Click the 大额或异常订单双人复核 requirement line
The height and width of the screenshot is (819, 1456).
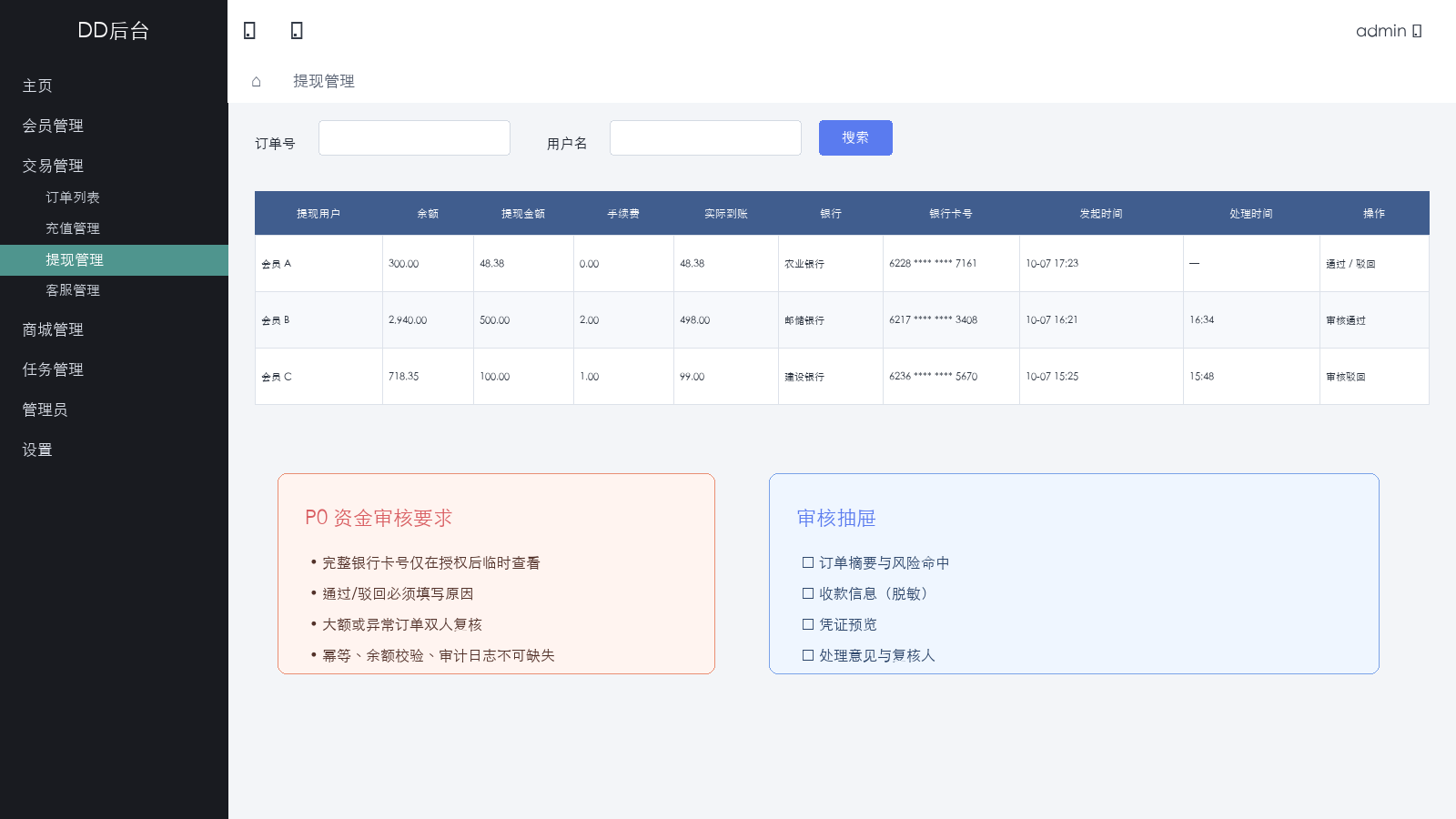[402, 624]
